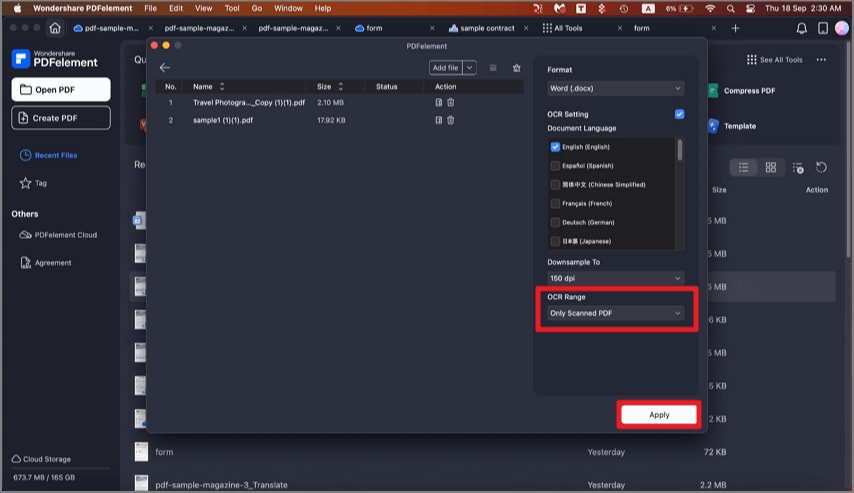Open the Tool menu
The height and width of the screenshot is (493, 854).
[232, 8]
